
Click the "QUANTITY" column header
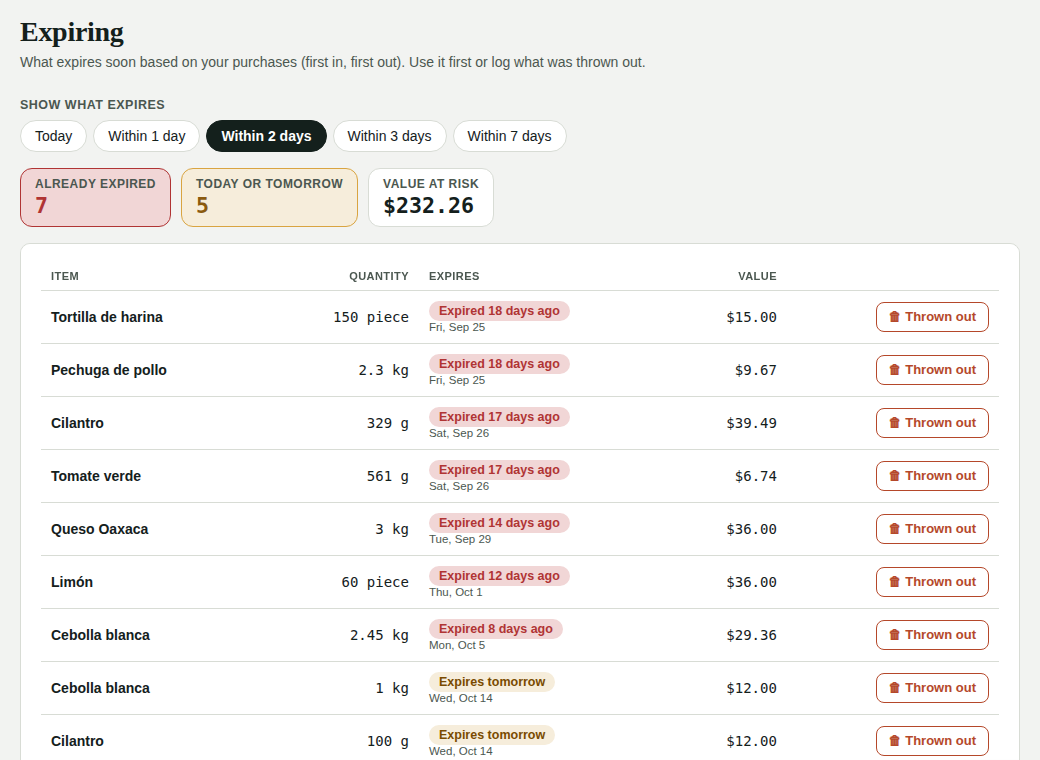[379, 276]
